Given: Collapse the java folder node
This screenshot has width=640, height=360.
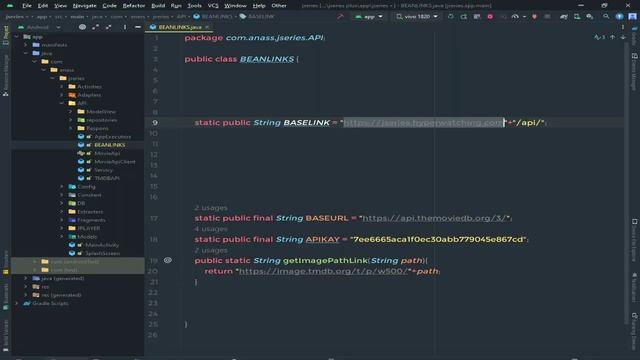Looking at the screenshot, I should coord(26,53).
